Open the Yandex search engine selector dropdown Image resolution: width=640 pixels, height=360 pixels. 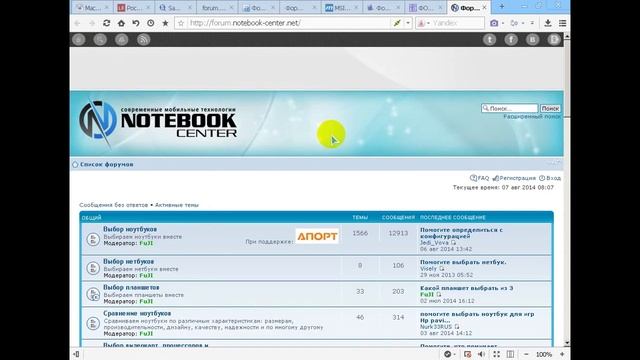click(x=424, y=23)
